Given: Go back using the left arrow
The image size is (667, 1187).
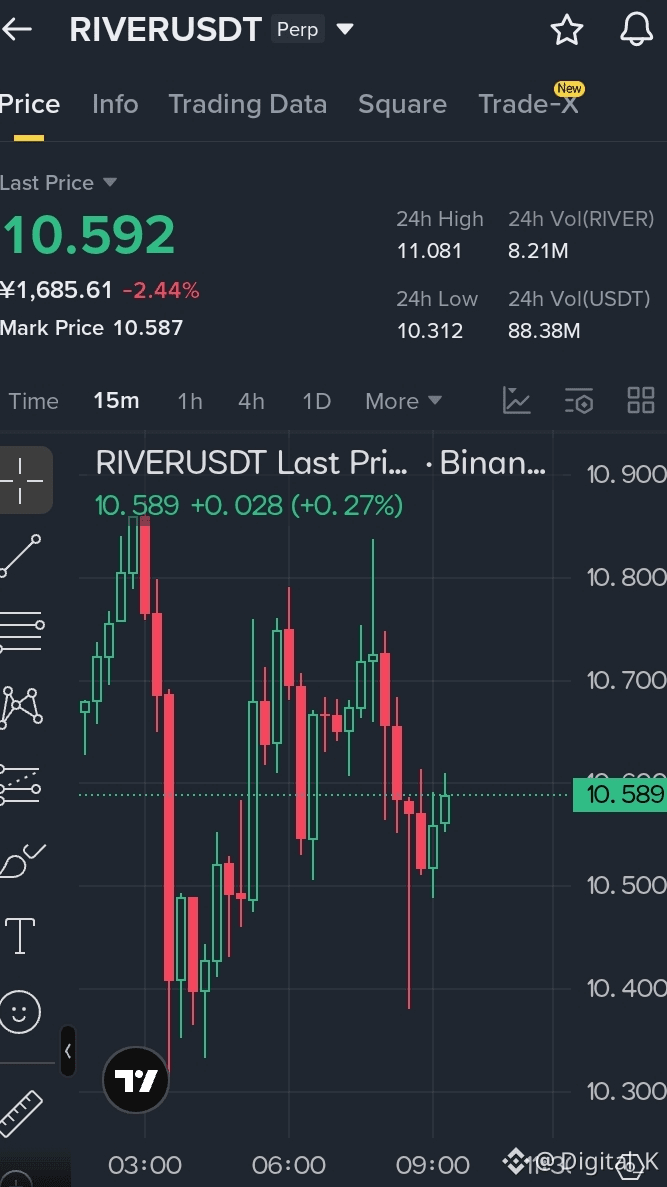Looking at the screenshot, I should coord(17,30).
